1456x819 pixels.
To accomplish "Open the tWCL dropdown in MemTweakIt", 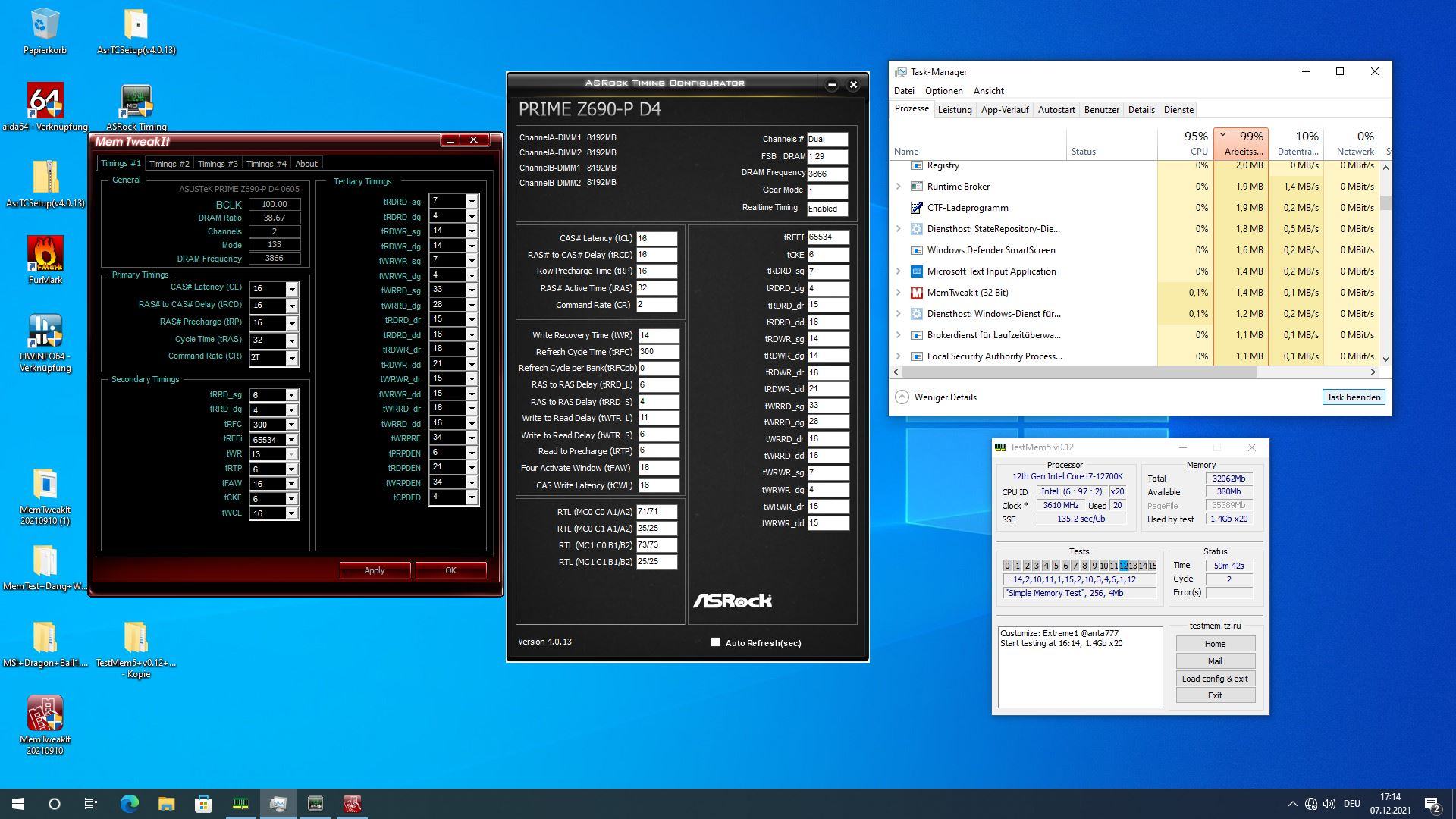I will point(291,513).
